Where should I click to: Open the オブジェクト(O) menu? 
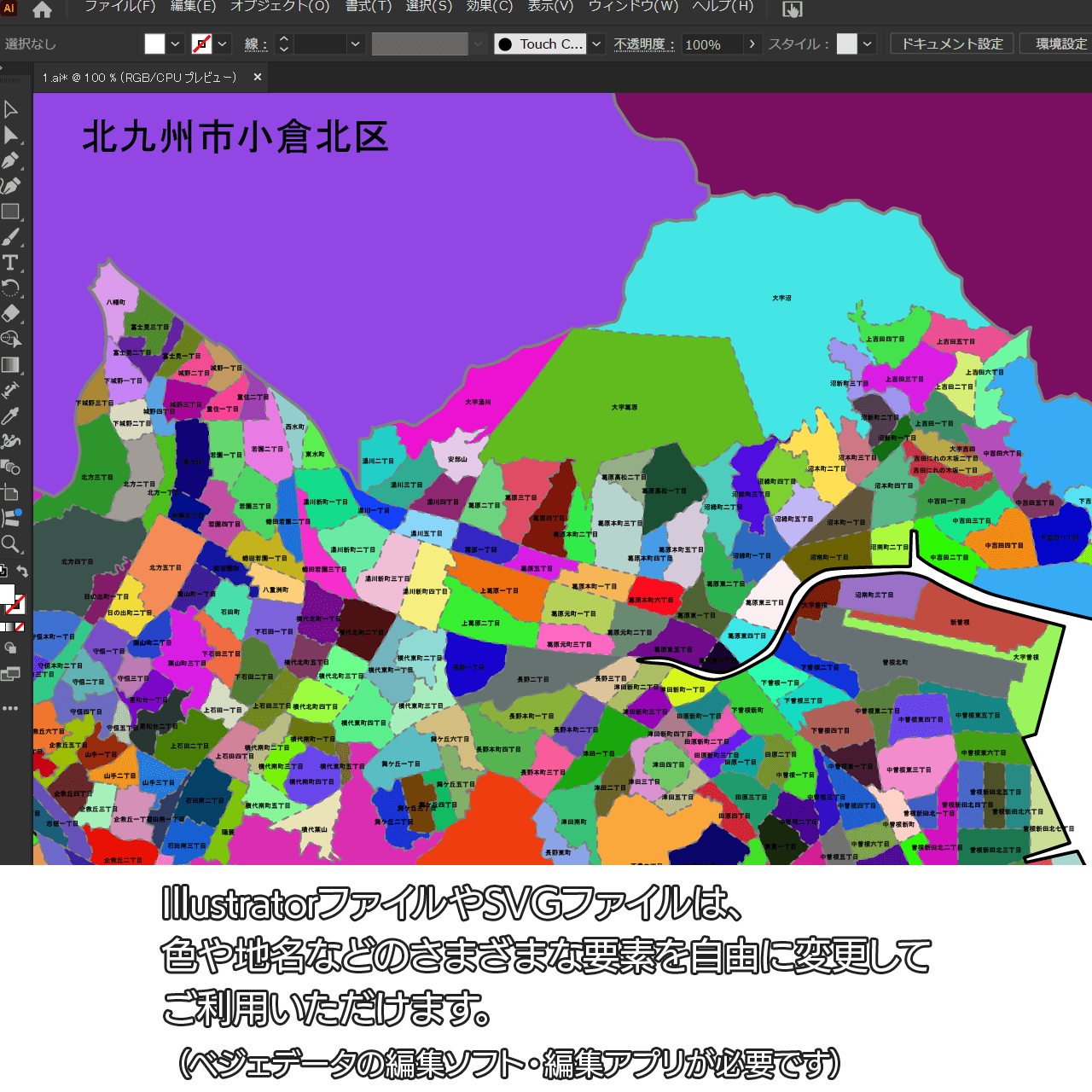pyautogui.click(x=280, y=7)
